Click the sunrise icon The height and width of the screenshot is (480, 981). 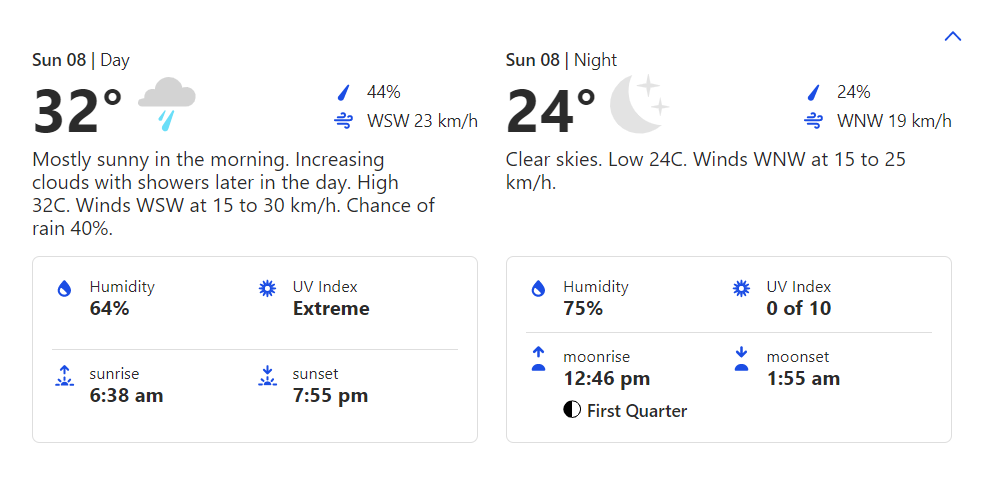[65, 376]
